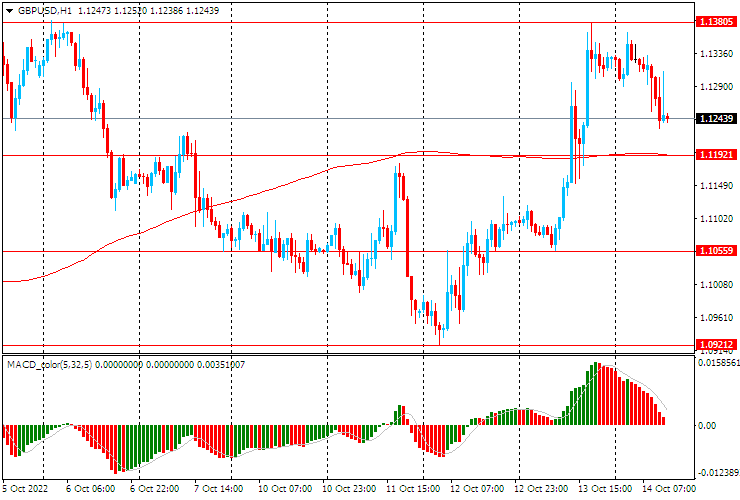Click the 5 Oct 2022 date label
This screenshot has height=500, width=740.
(x=26, y=488)
